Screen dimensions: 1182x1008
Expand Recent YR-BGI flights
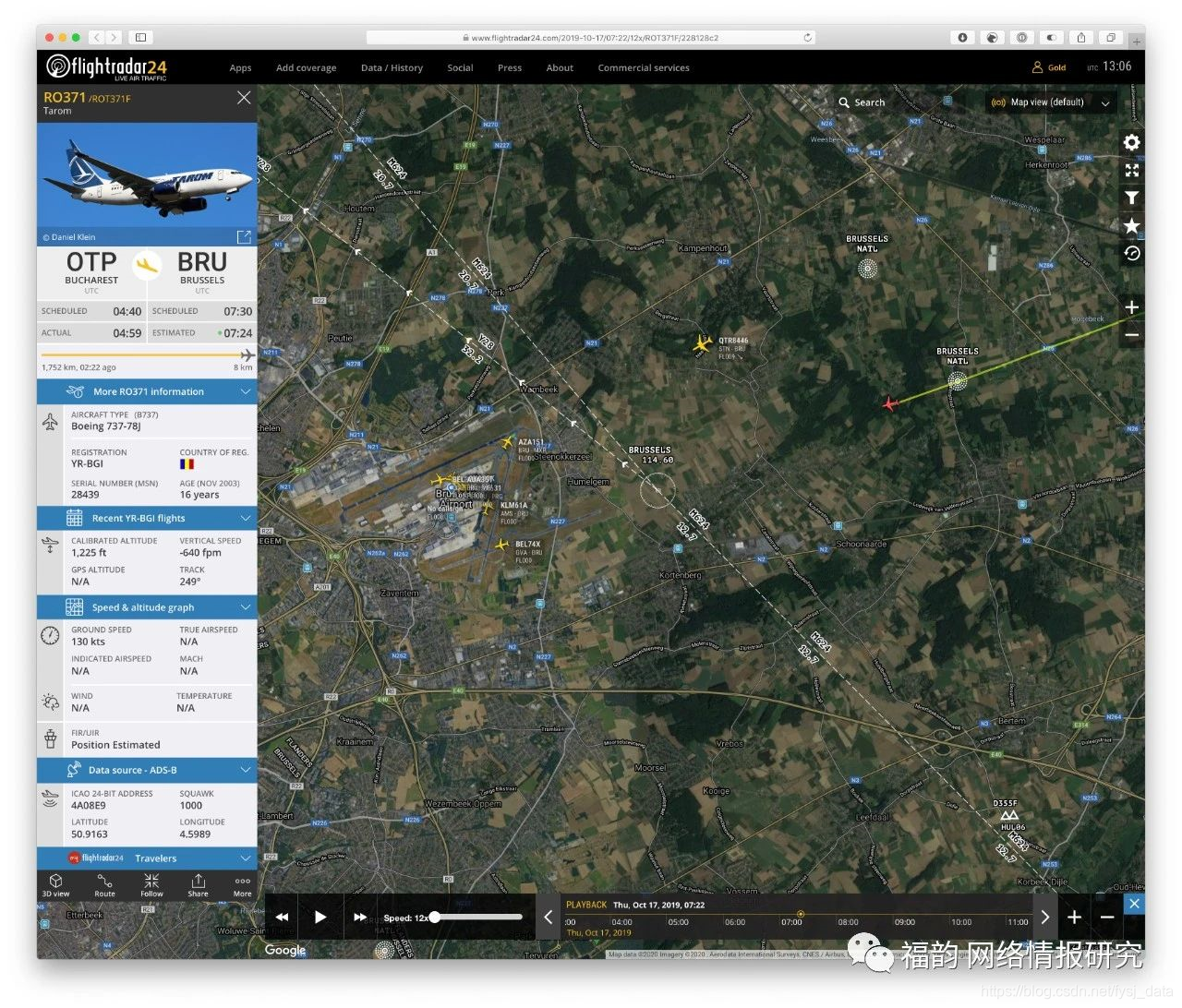point(147,518)
